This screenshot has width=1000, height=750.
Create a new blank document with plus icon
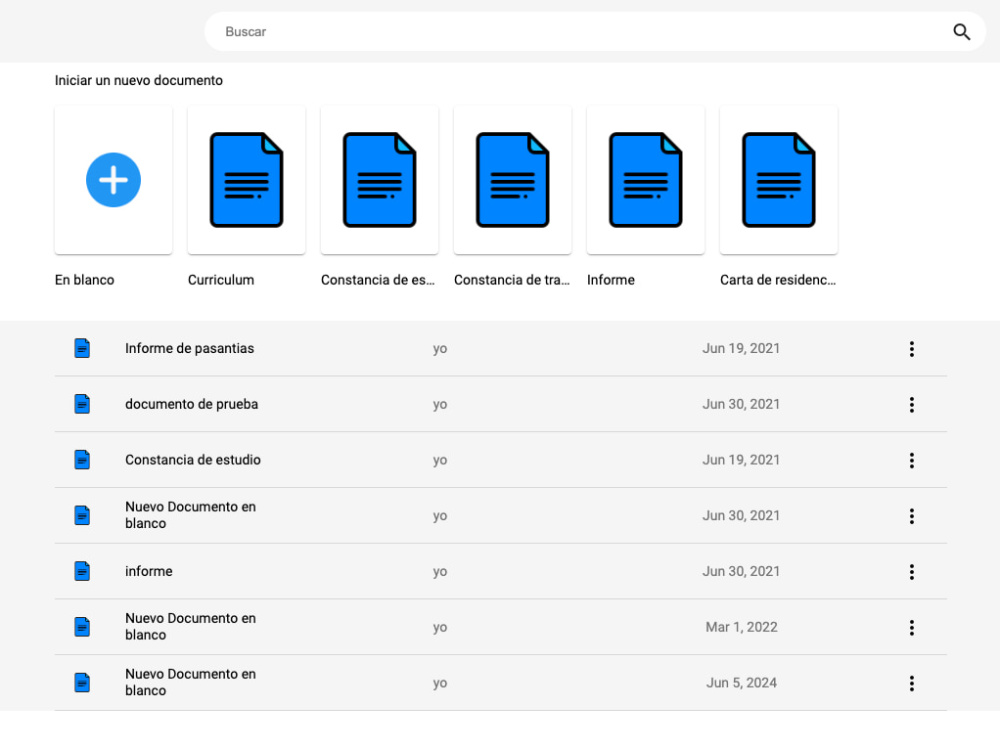(x=114, y=180)
